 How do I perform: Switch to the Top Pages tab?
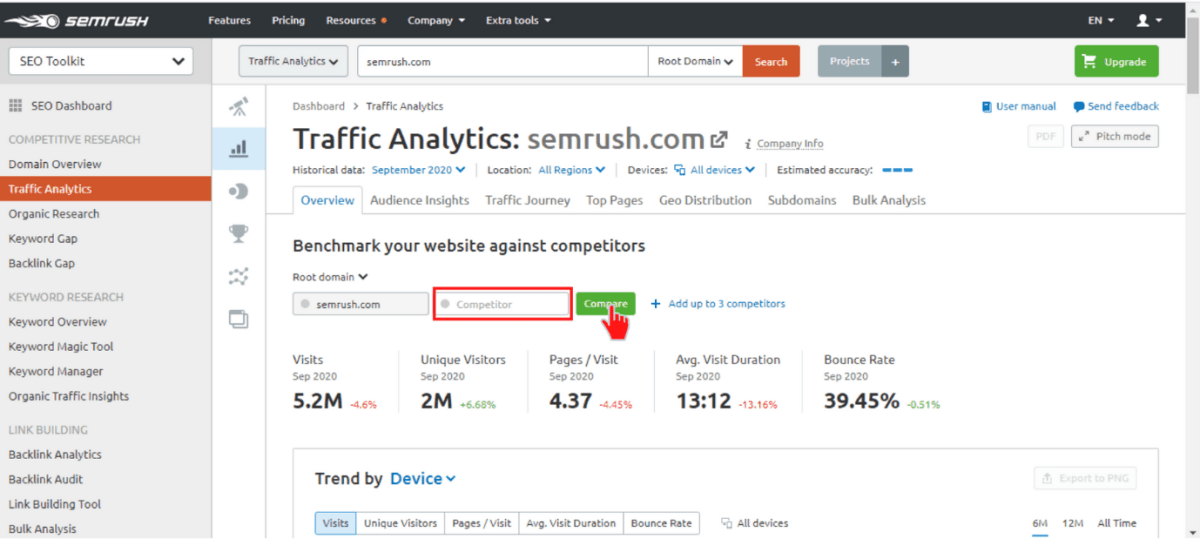point(614,200)
